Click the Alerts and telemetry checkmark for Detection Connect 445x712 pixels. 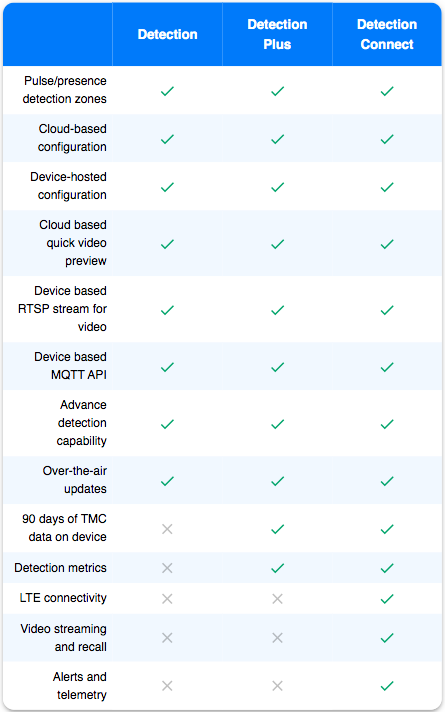pyautogui.click(x=387, y=686)
